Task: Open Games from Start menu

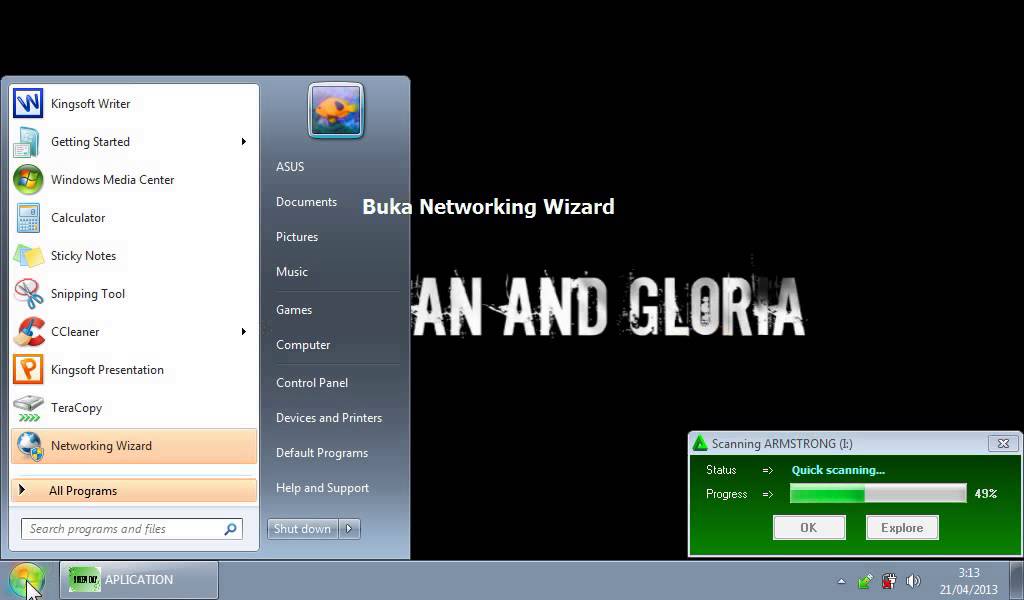Action: coord(294,309)
